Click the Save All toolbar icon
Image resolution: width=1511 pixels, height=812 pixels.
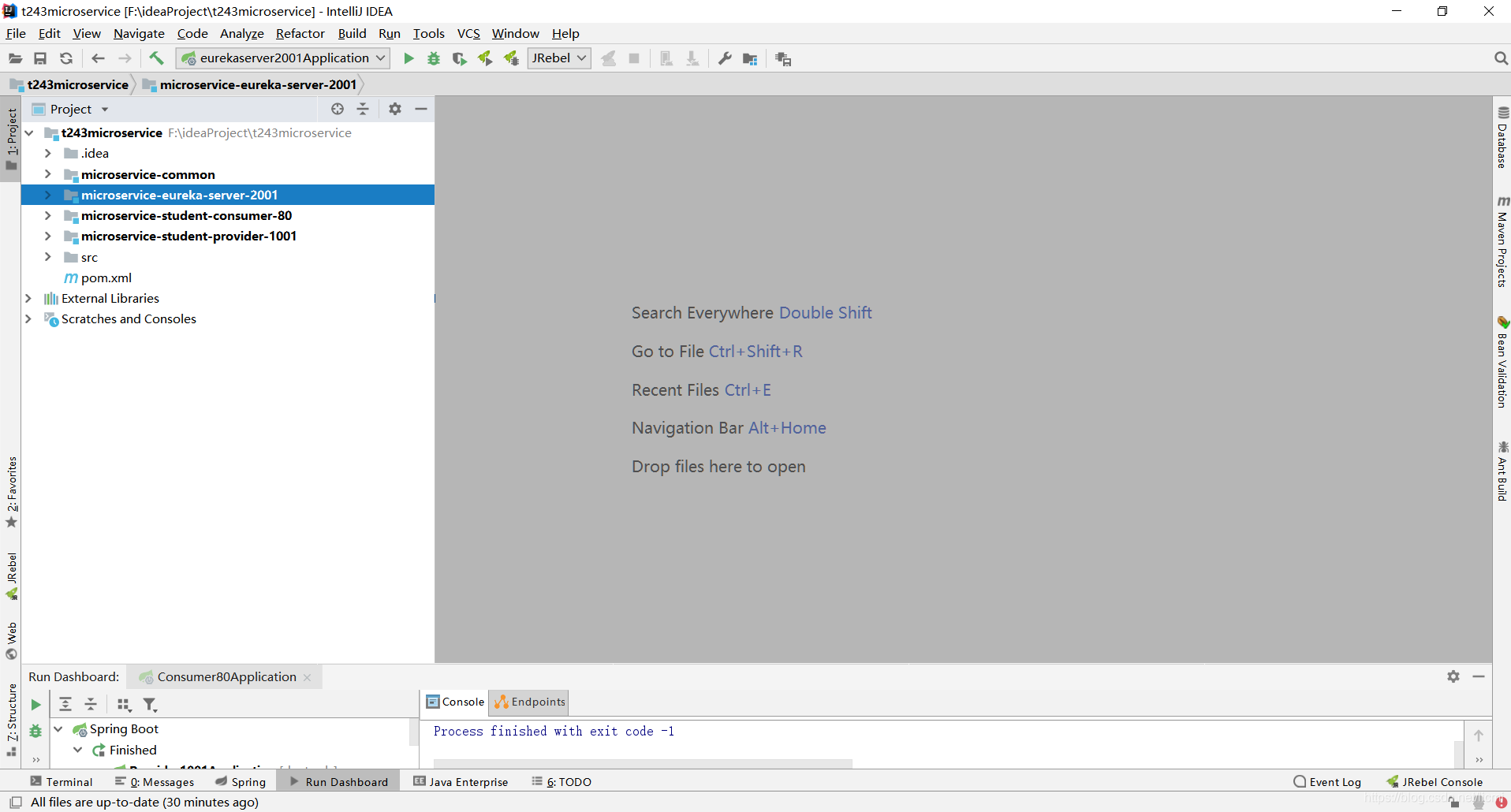40,58
